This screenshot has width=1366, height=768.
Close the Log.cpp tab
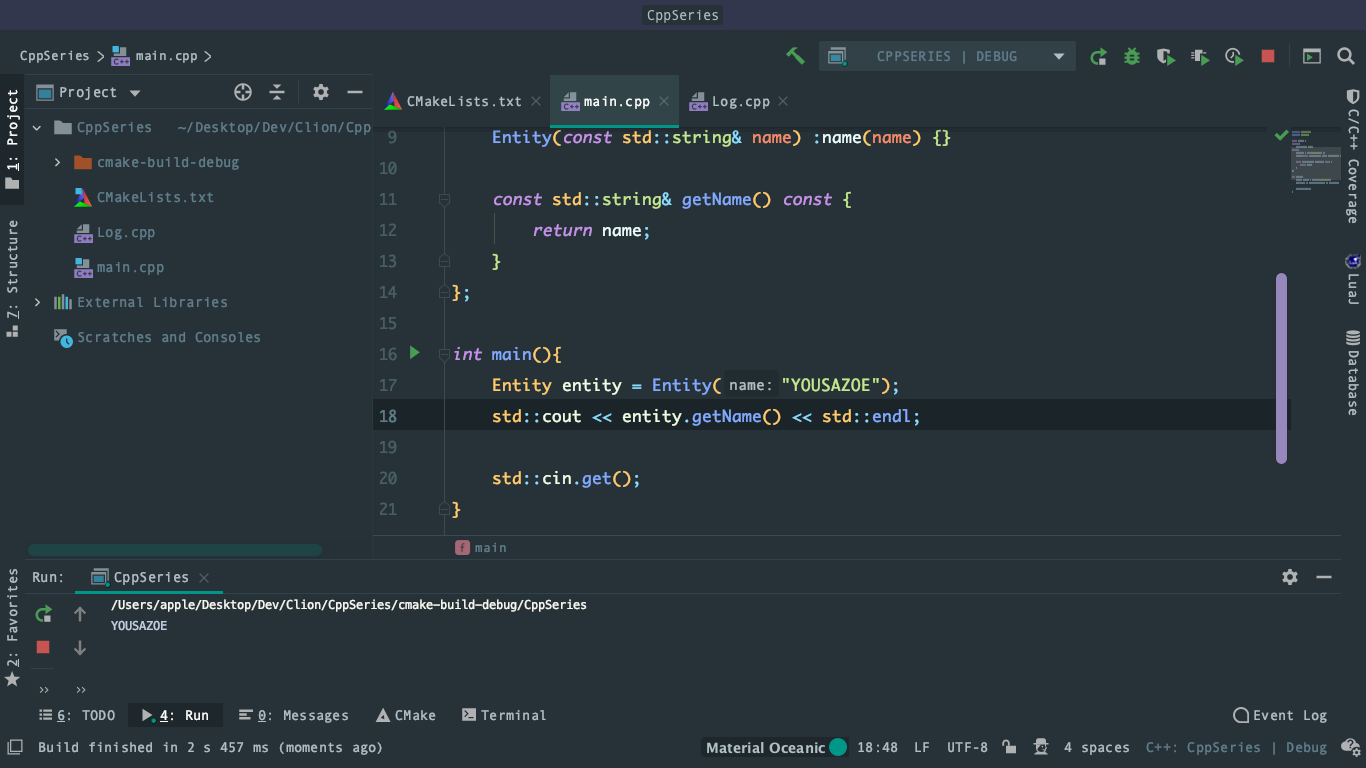click(783, 101)
